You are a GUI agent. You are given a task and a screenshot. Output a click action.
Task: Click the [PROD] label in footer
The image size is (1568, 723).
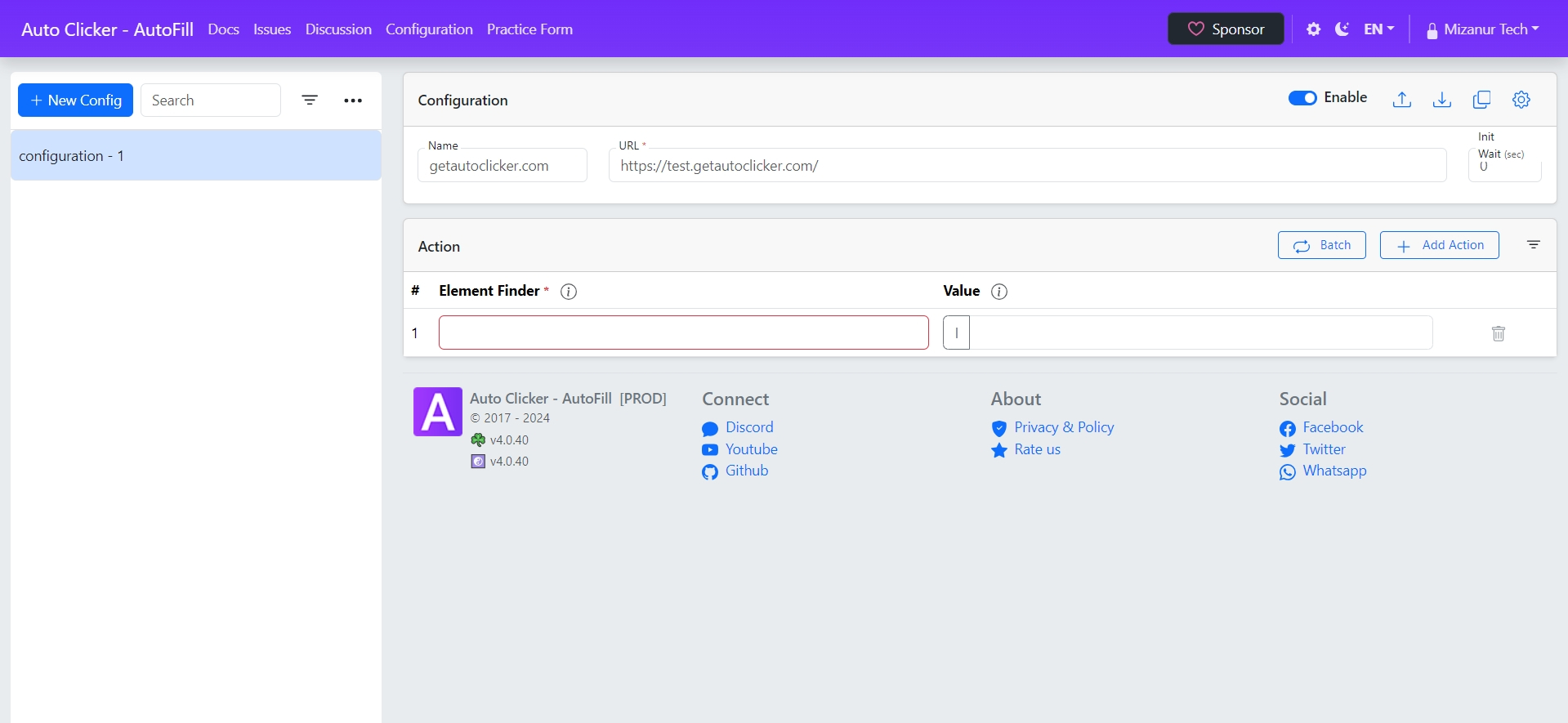coord(643,399)
